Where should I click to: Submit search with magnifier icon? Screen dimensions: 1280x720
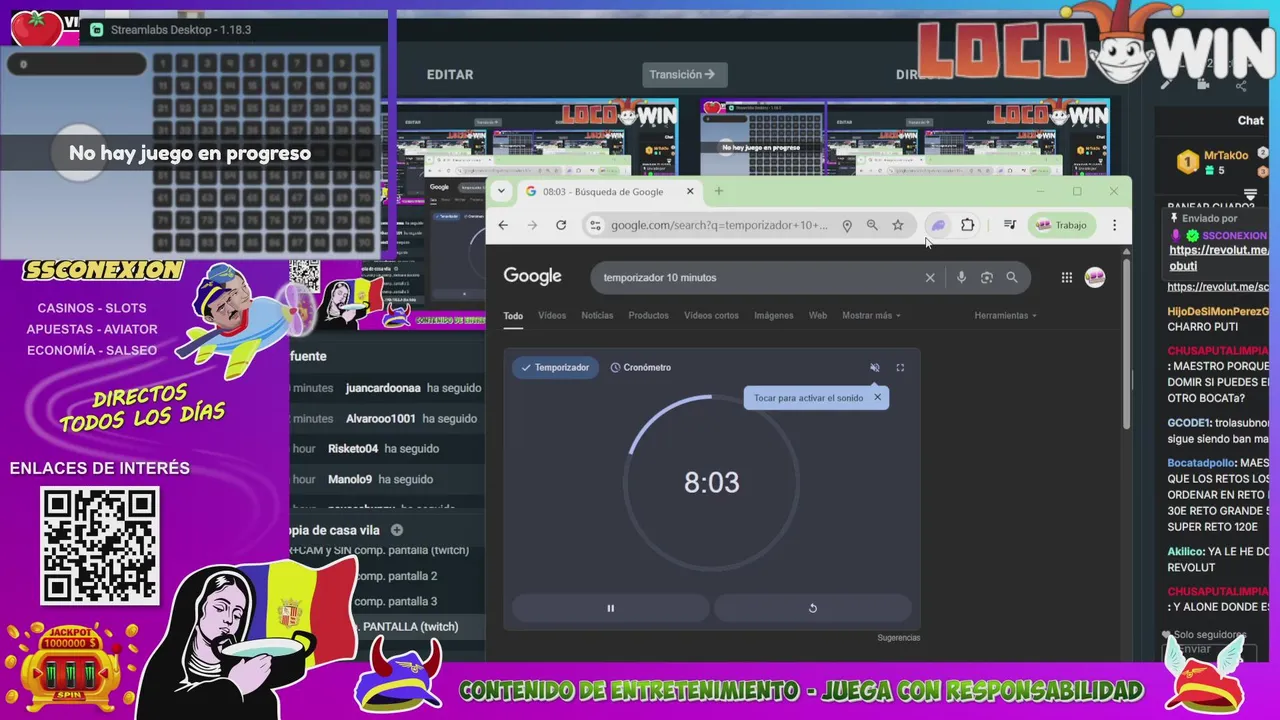(x=1012, y=277)
